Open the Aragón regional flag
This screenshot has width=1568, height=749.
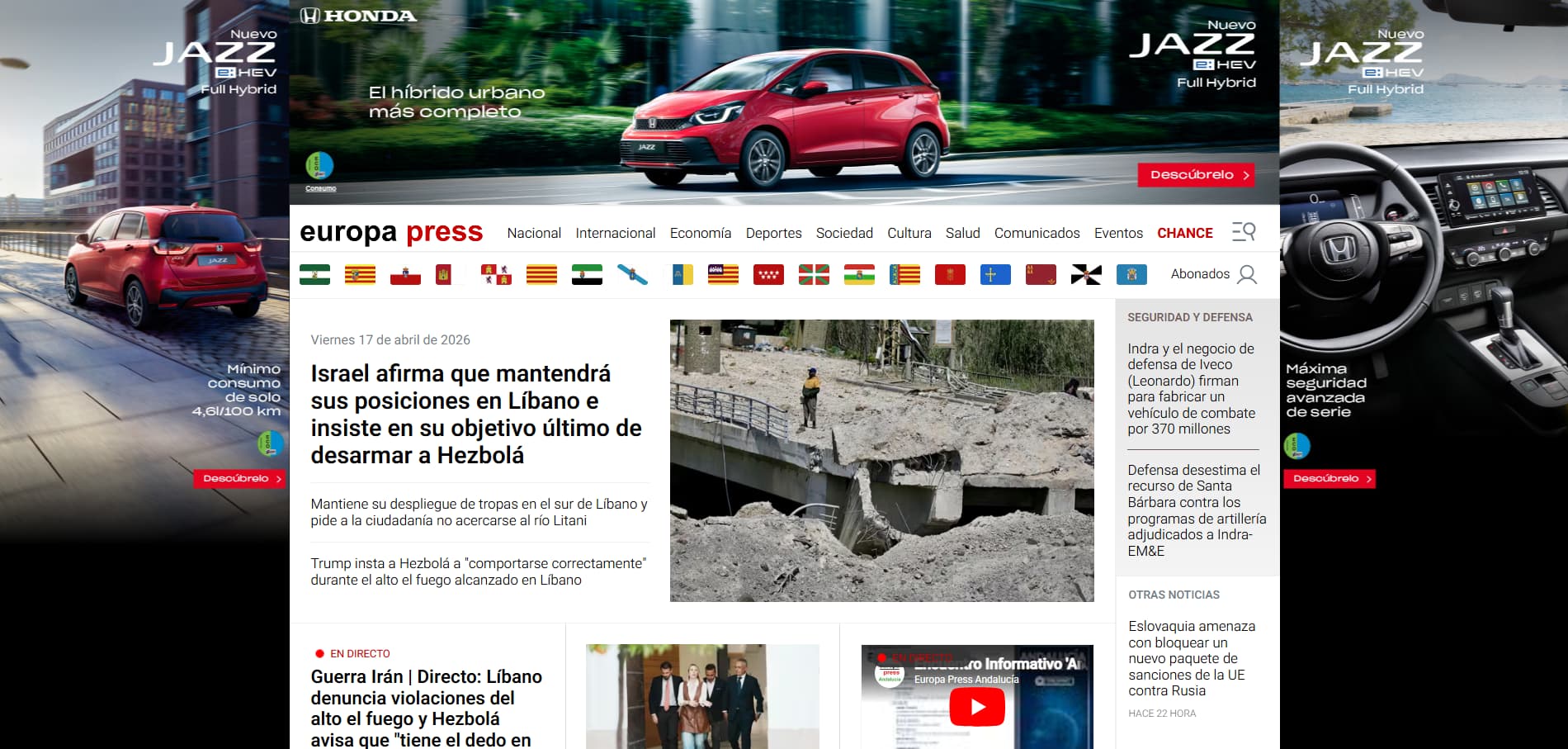tap(360, 274)
